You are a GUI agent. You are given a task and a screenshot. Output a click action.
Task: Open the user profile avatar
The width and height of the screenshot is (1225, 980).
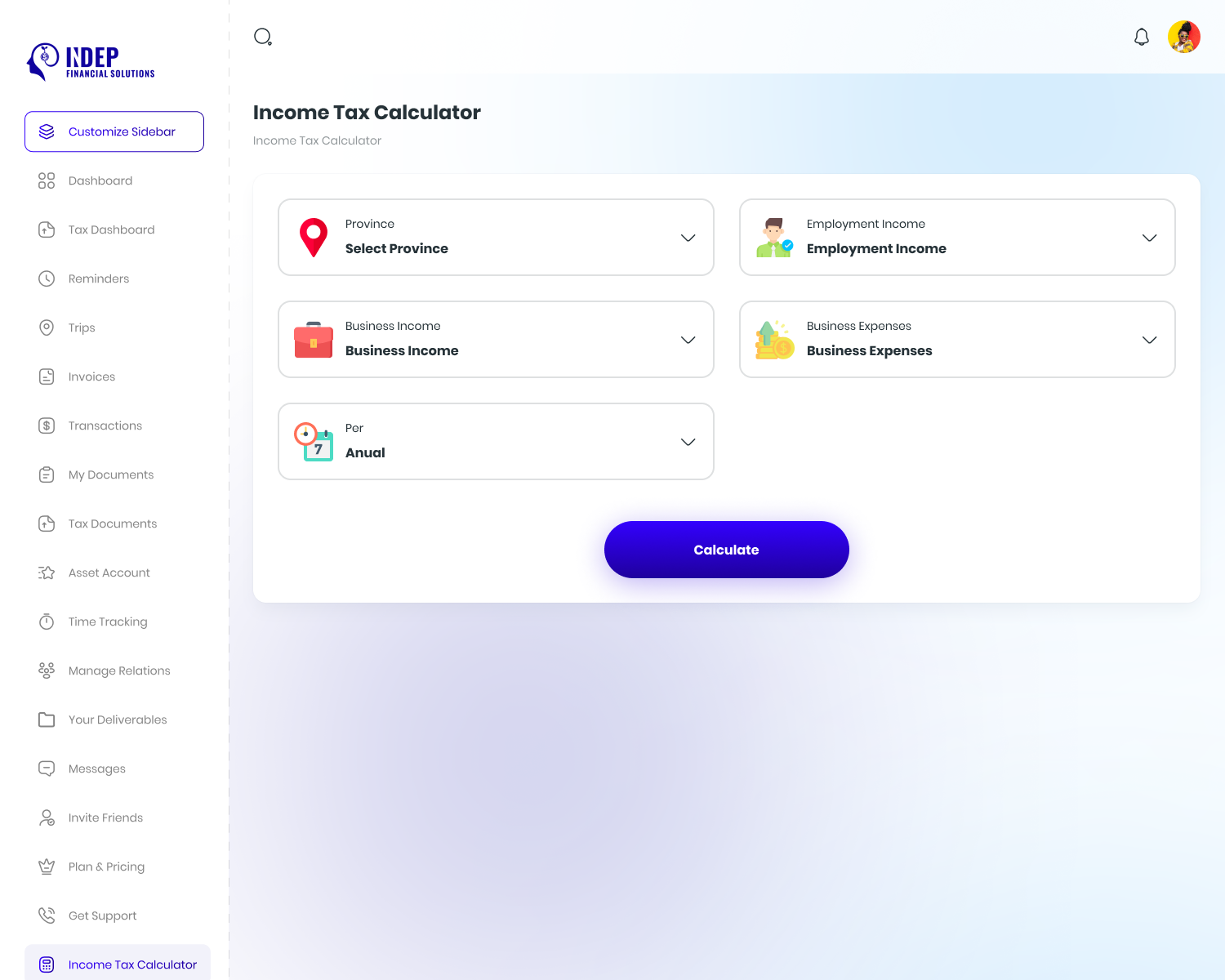click(x=1183, y=37)
